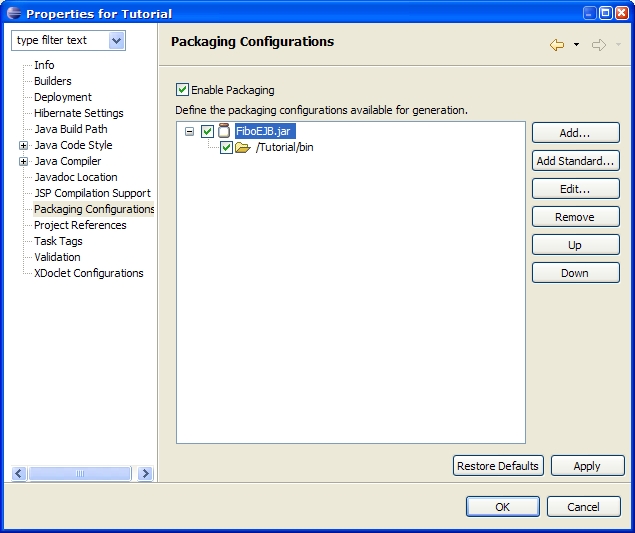Toggle the Enable Packaging checkbox
The image size is (635, 533).
[182, 90]
